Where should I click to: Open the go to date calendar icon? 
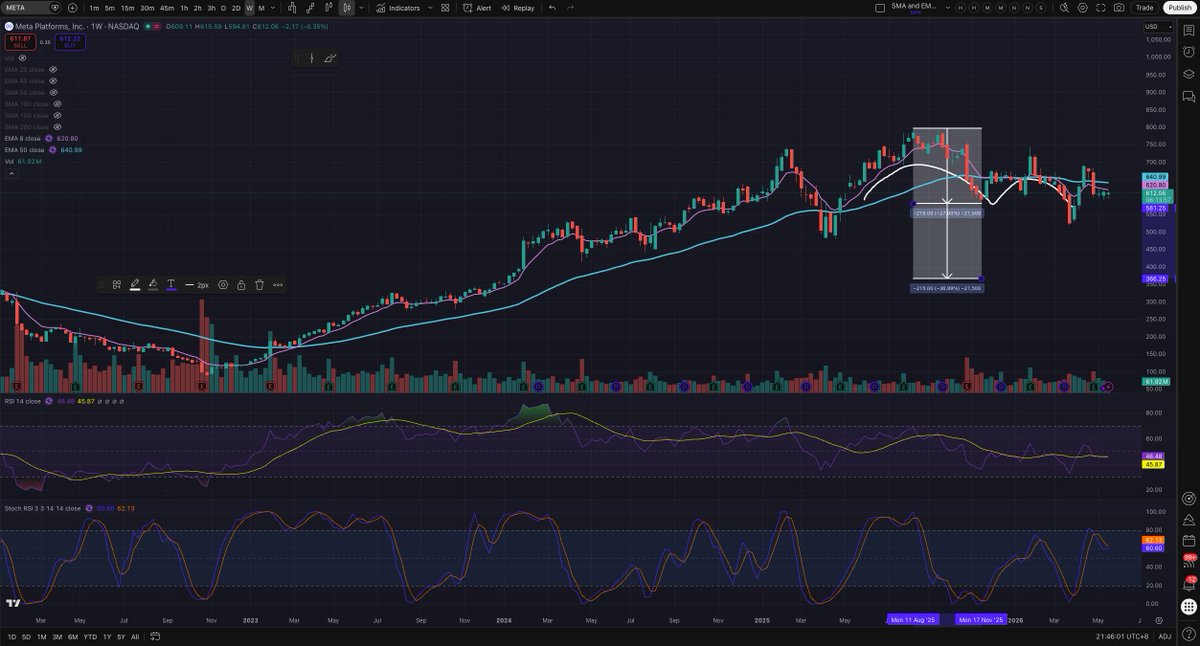tap(155, 636)
